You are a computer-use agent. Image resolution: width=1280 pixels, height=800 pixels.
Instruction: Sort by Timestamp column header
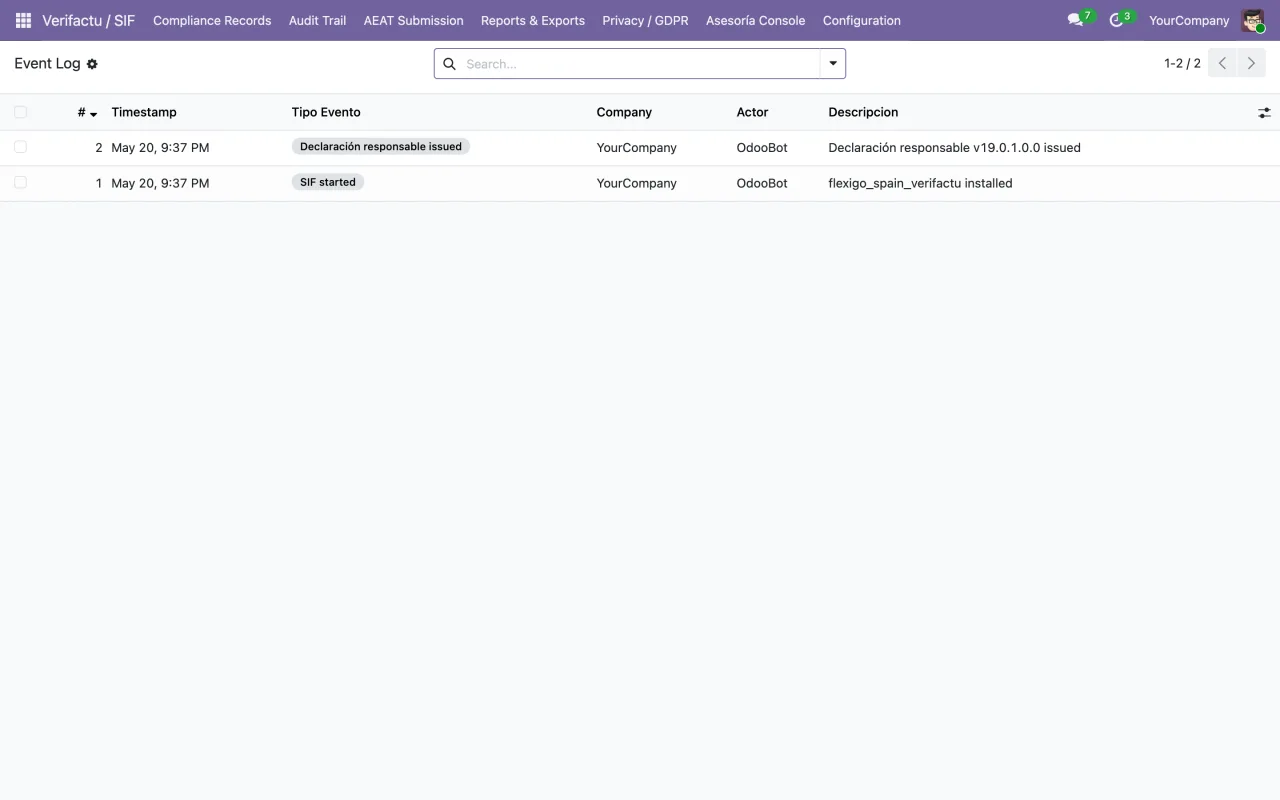(144, 112)
